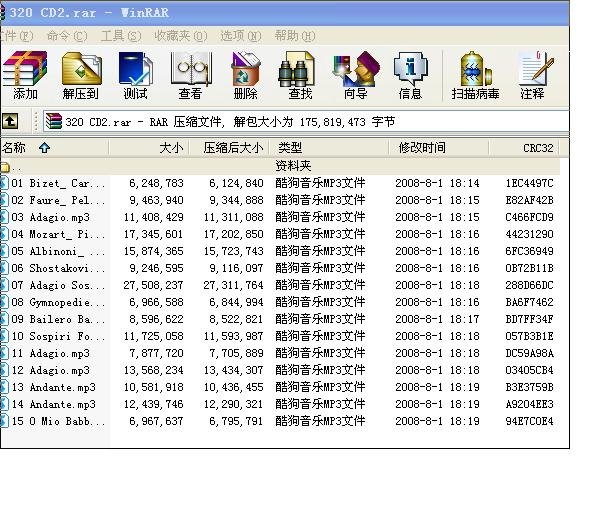Click the size value 27,508,237
Image resolution: width=590 pixels, height=512 pixels.
[x=153, y=285]
